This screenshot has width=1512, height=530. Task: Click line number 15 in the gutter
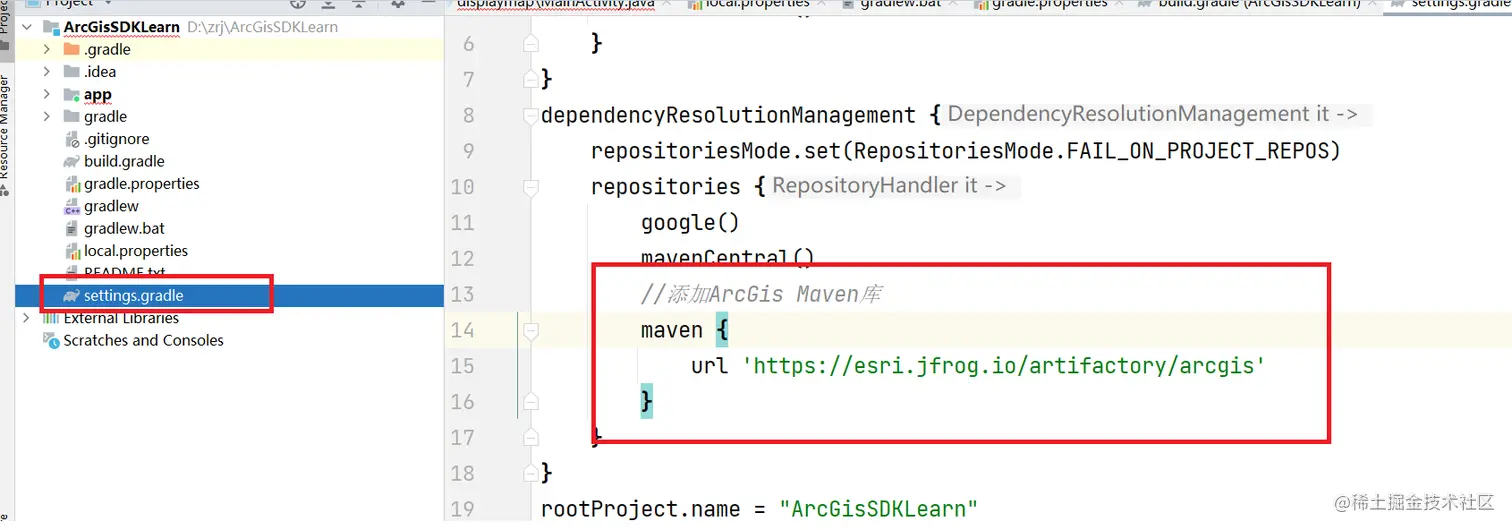click(462, 366)
